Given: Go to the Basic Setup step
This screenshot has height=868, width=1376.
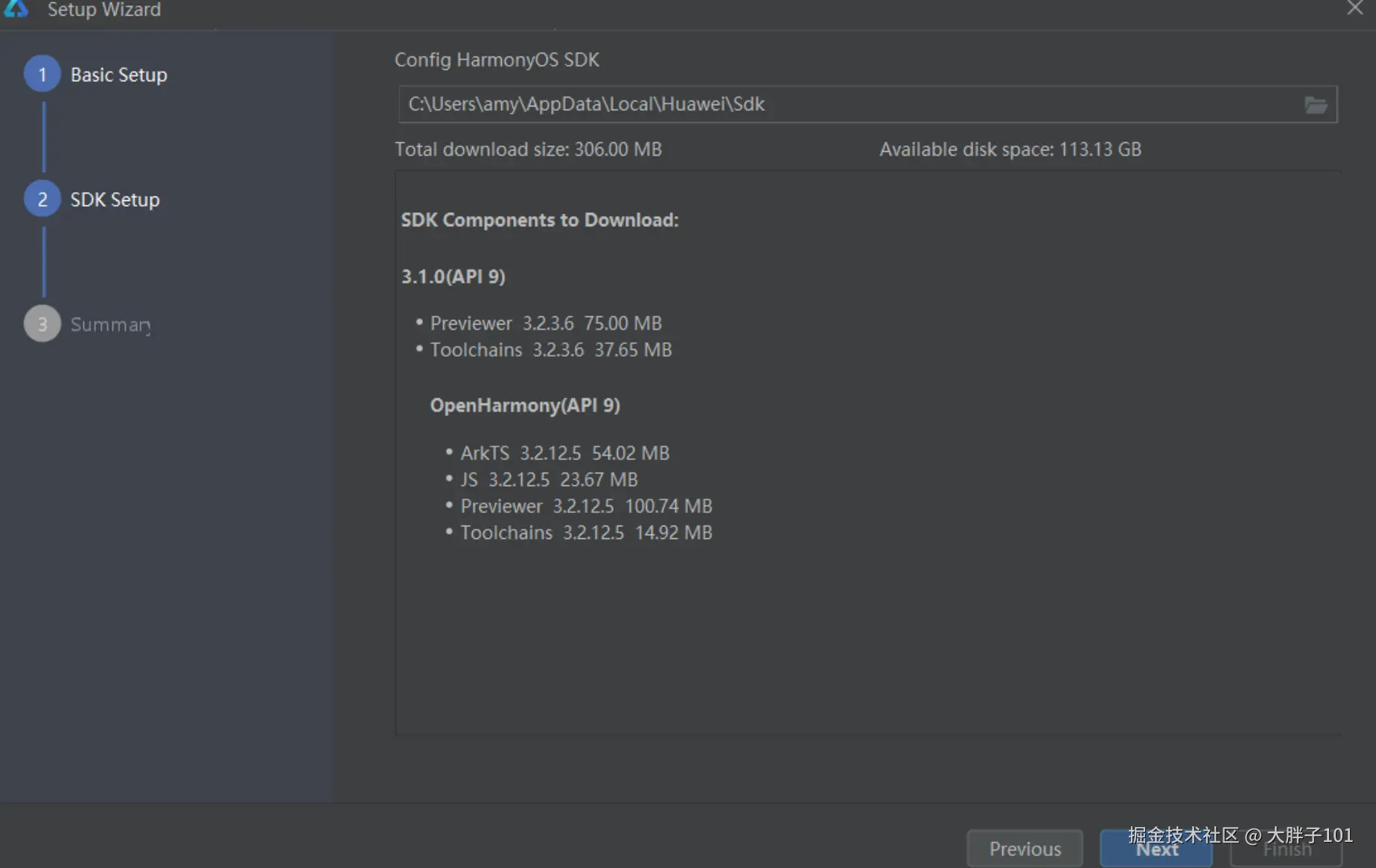Looking at the screenshot, I should 118,75.
